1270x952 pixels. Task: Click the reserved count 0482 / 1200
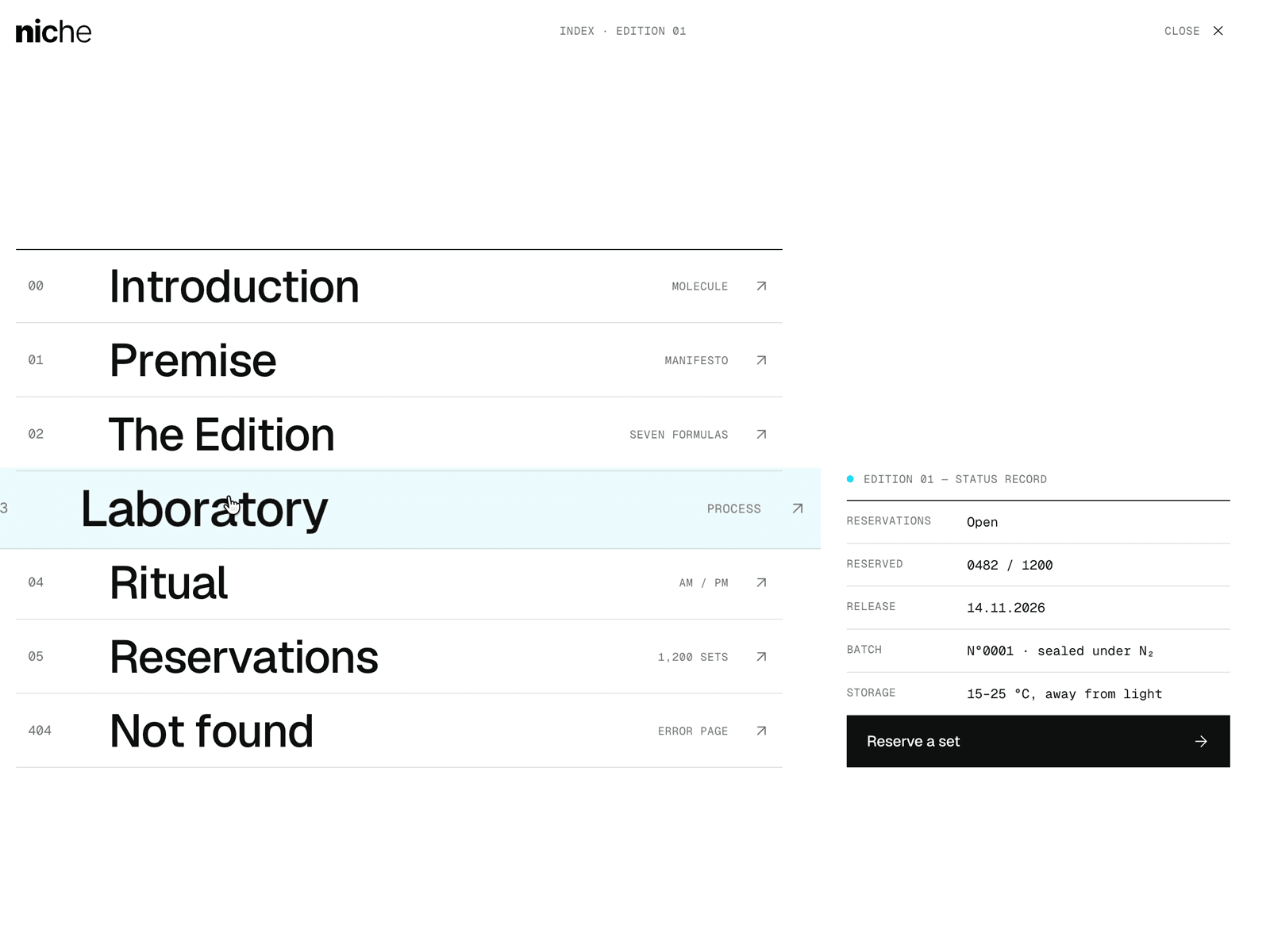click(x=1010, y=565)
